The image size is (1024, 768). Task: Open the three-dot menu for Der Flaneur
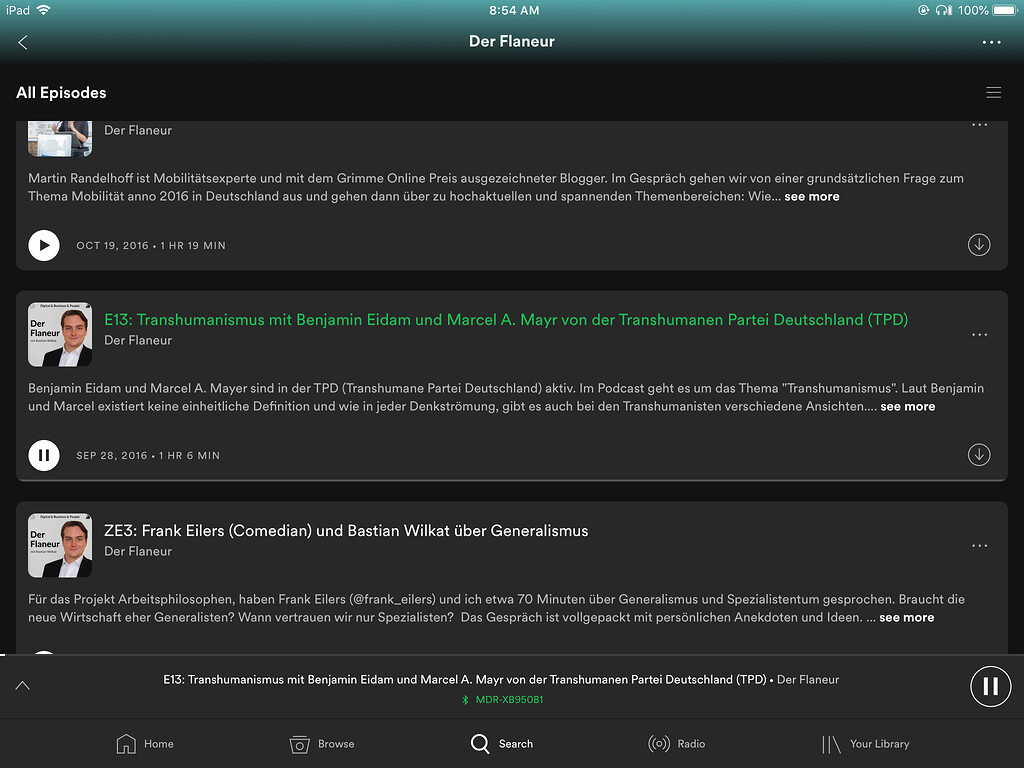coord(991,42)
